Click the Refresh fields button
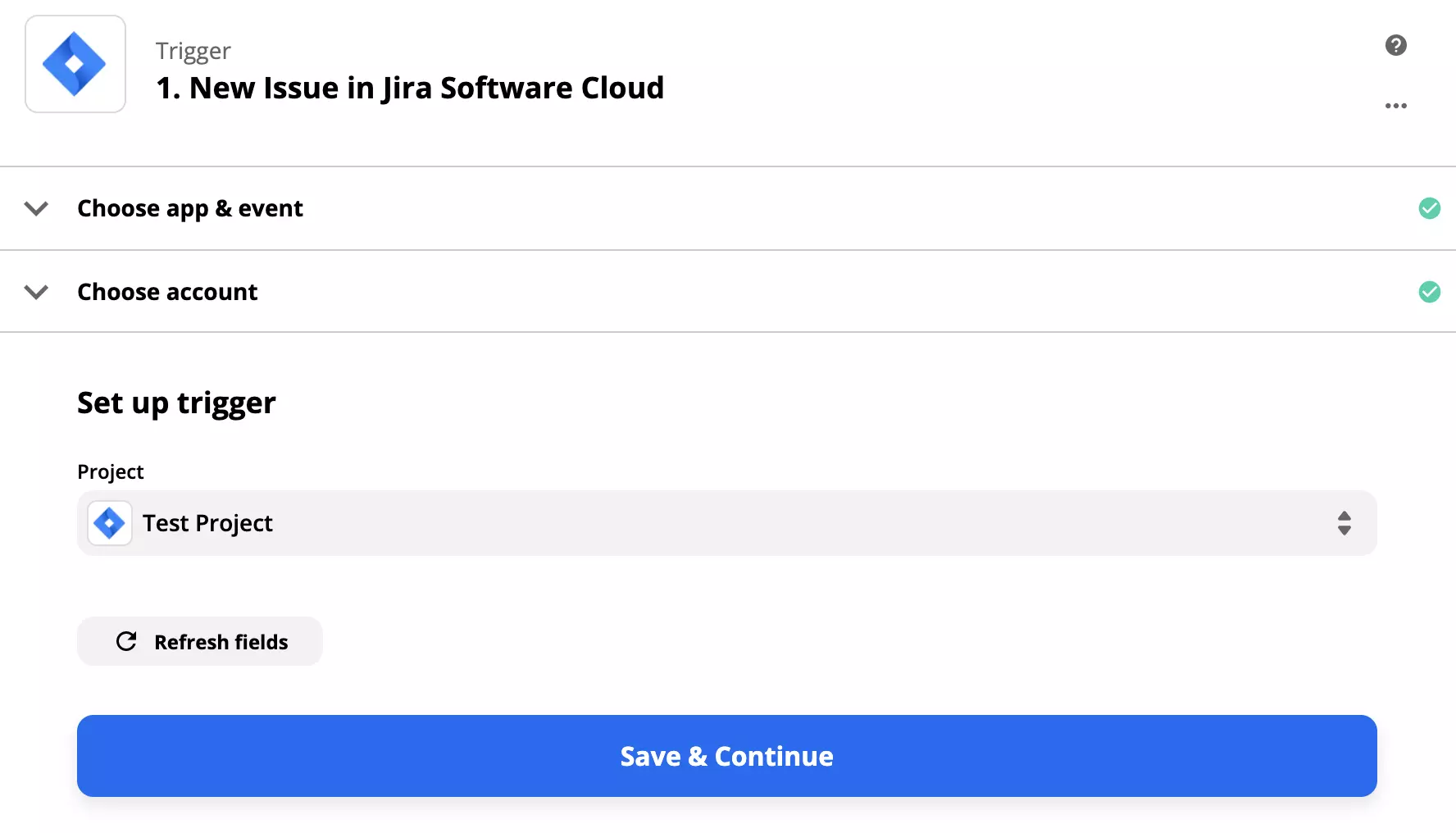 click(199, 641)
